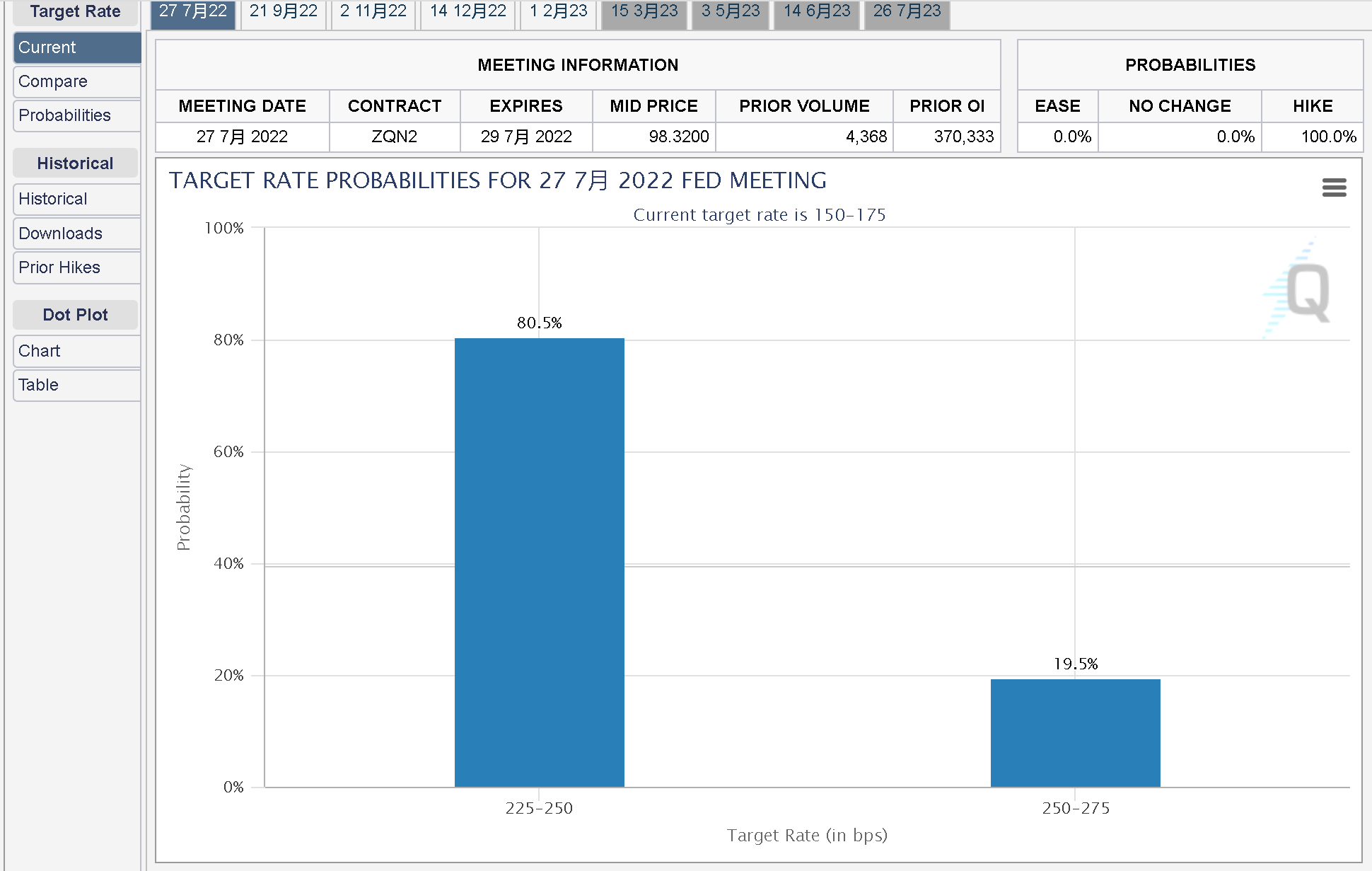
Task: Open Historical data from sidebar
Action: tap(77, 199)
